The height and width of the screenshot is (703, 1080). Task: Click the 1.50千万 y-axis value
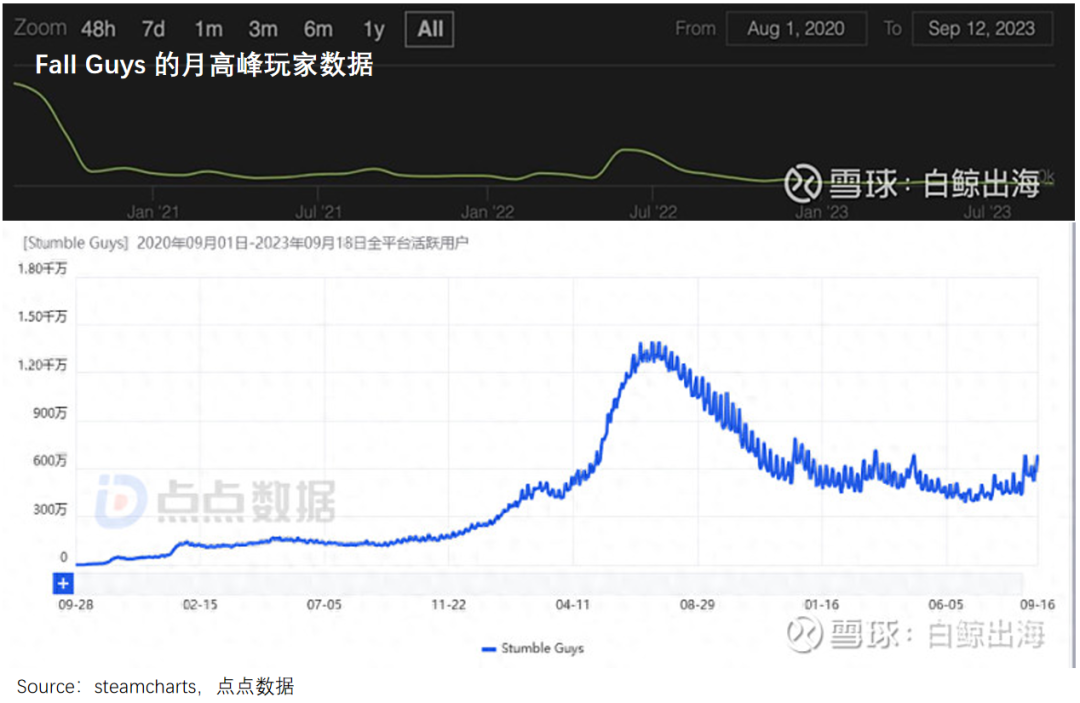[42, 317]
